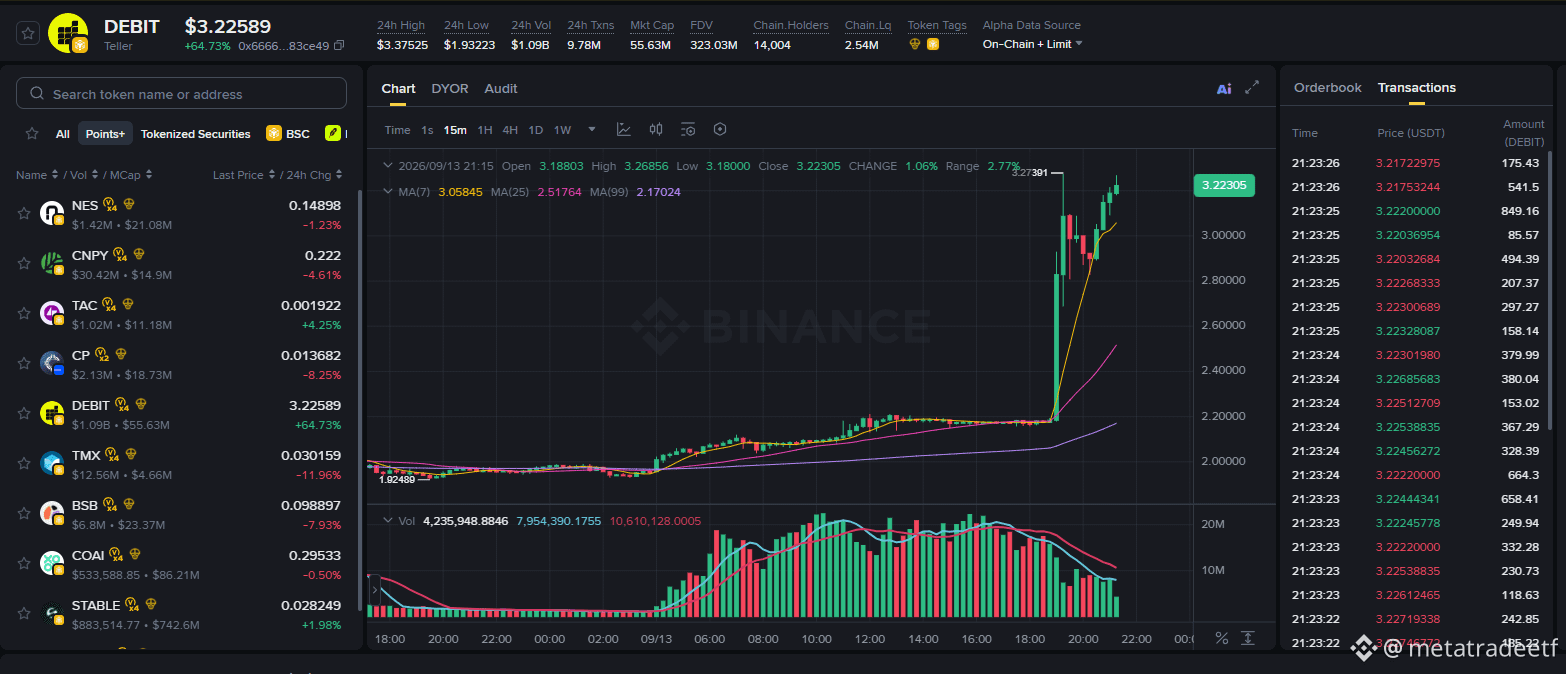Open the technical indicators line-chart icon
This screenshot has width=1566, height=674.
[624, 130]
